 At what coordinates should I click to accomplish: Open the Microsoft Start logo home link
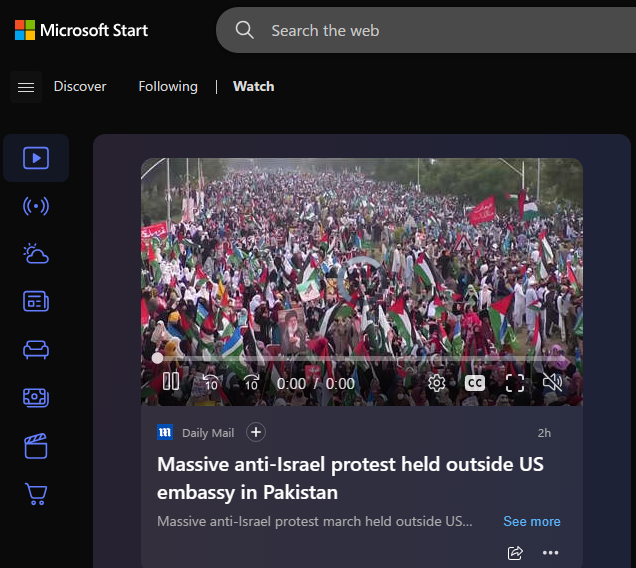point(81,30)
